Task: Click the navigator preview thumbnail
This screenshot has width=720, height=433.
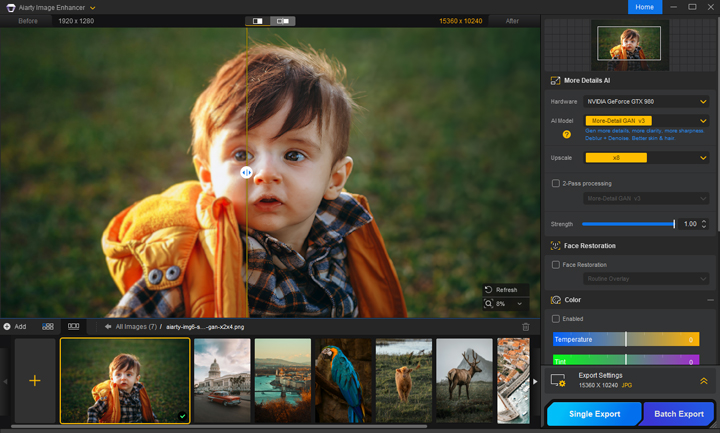Action: click(x=629, y=45)
